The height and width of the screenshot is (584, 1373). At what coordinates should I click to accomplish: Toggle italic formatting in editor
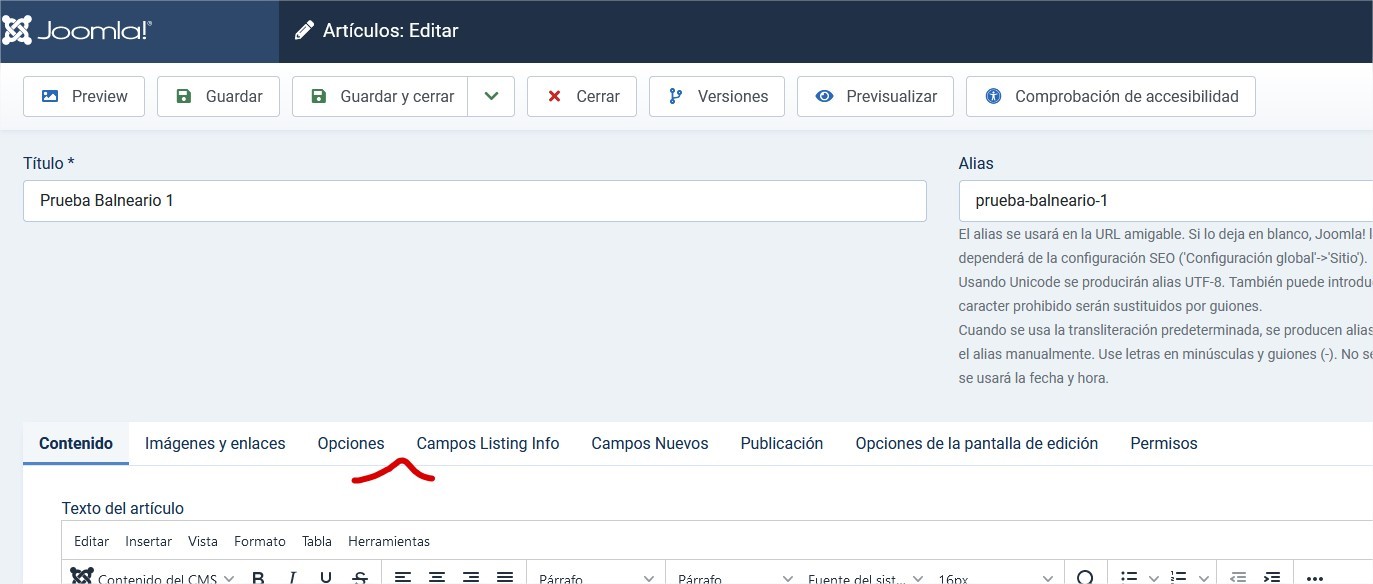(x=293, y=577)
